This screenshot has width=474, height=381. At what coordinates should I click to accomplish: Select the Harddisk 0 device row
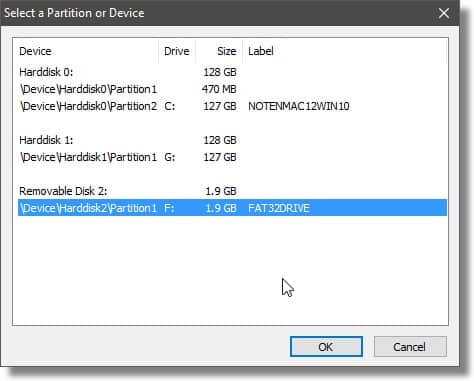pos(232,72)
